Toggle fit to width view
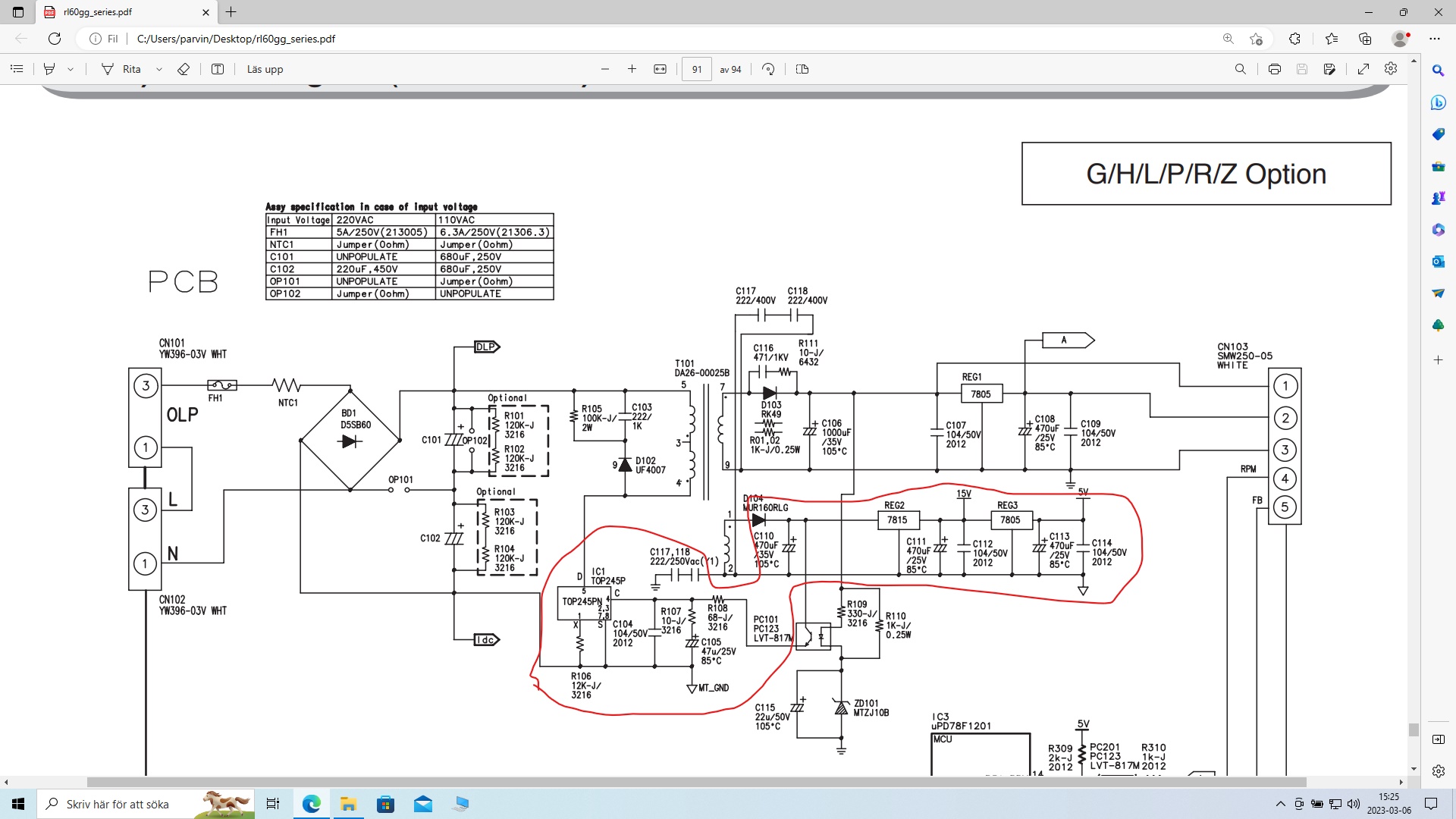The height and width of the screenshot is (819, 1456). coord(660,69)
